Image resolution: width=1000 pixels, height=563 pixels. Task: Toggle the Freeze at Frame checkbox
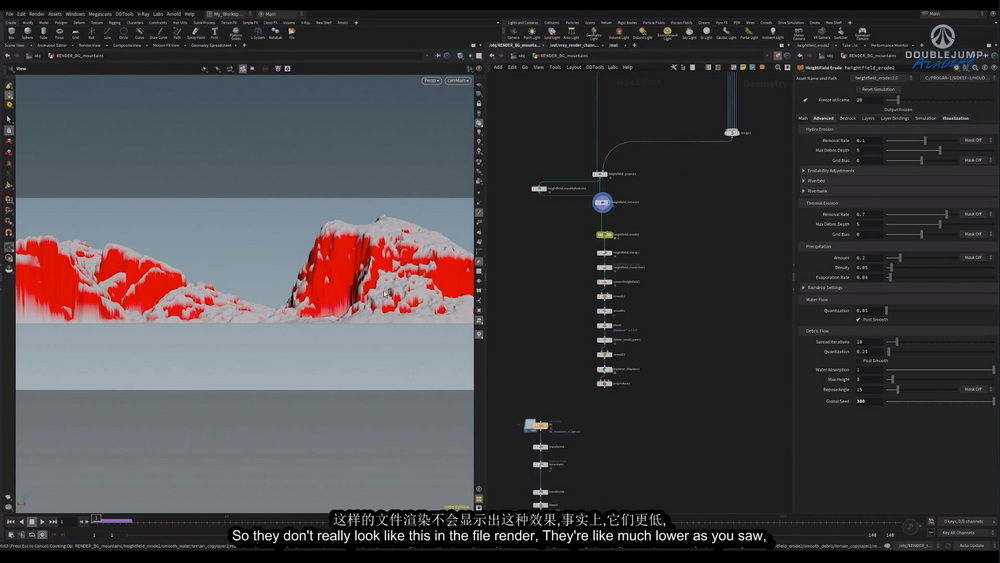click(805, 100)
